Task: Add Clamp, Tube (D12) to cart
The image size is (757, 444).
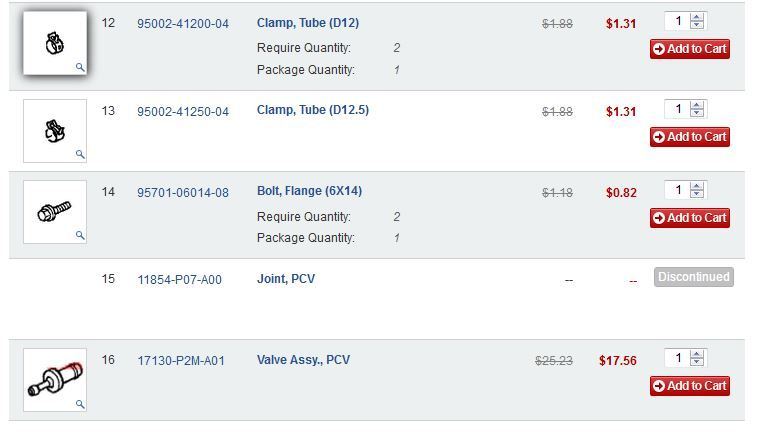Action: coord(690,49)
